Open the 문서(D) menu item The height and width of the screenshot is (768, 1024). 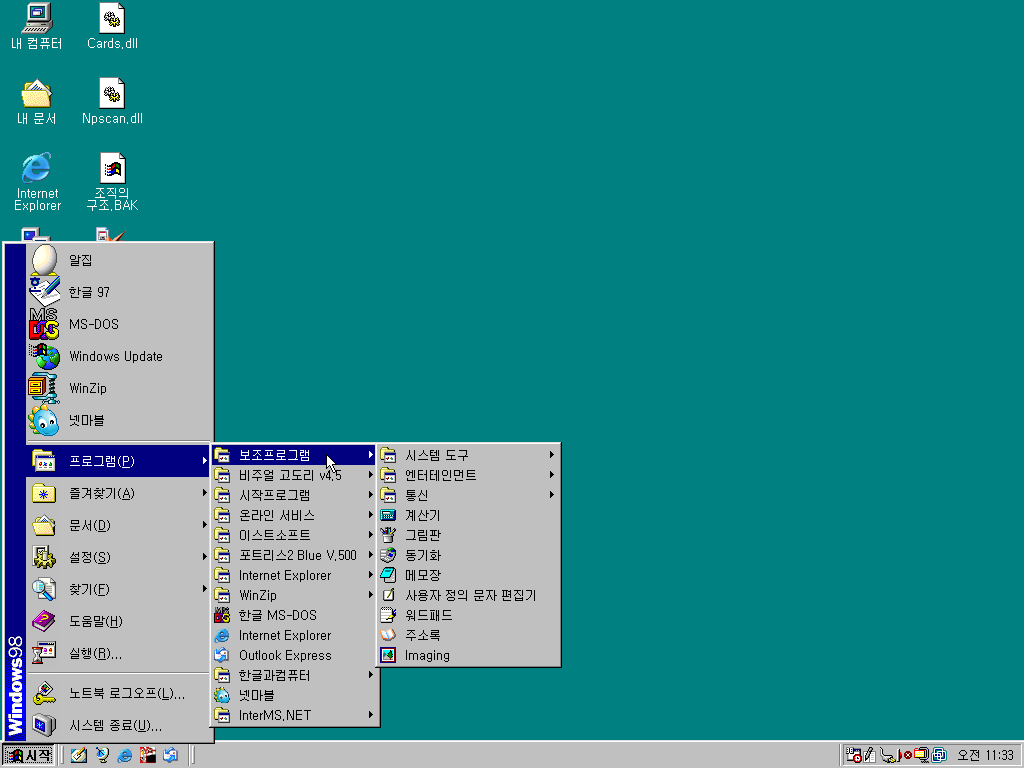click(x=120, y=525)
